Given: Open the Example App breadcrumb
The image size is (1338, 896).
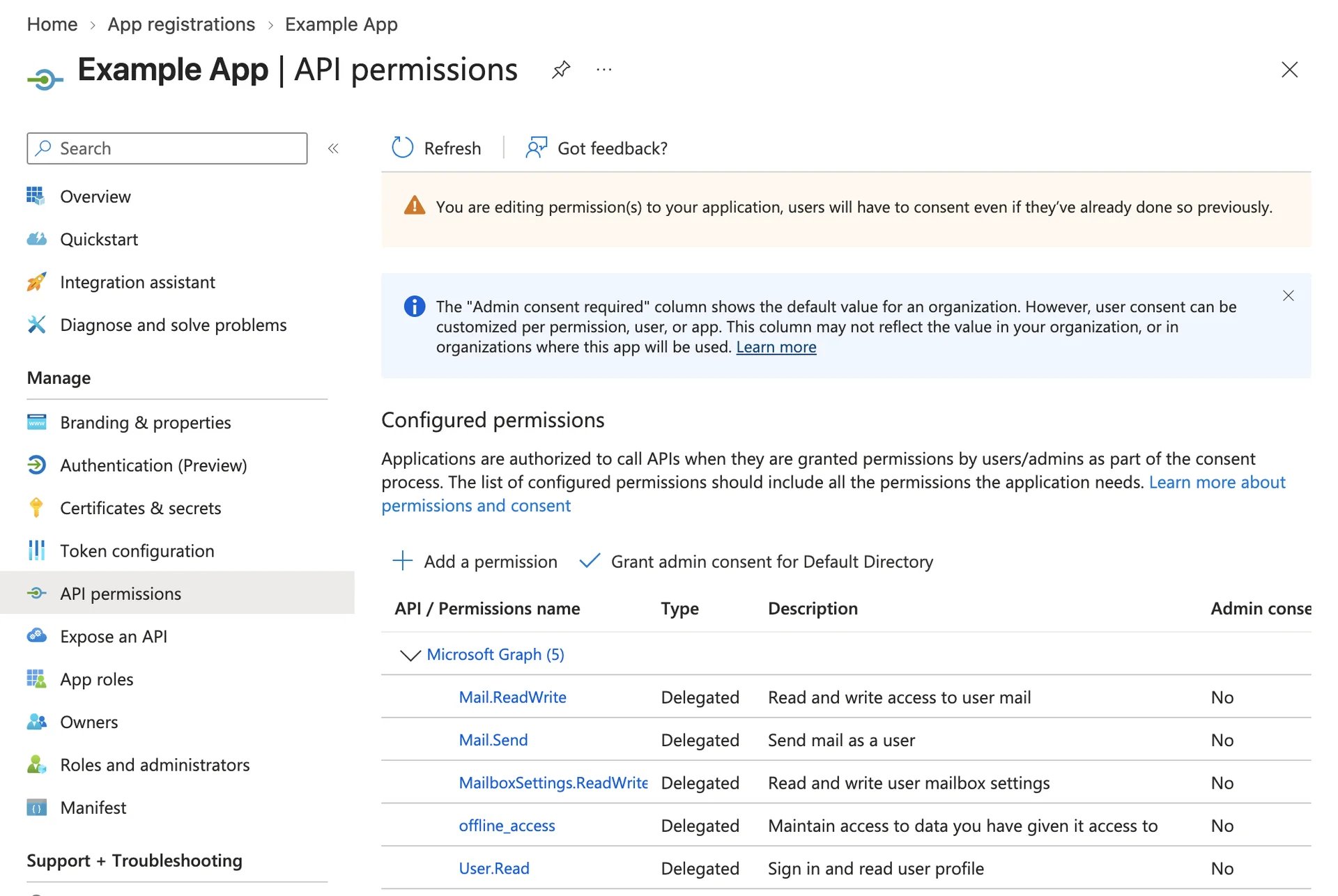Looking at the screenshot, I should 341,24.
